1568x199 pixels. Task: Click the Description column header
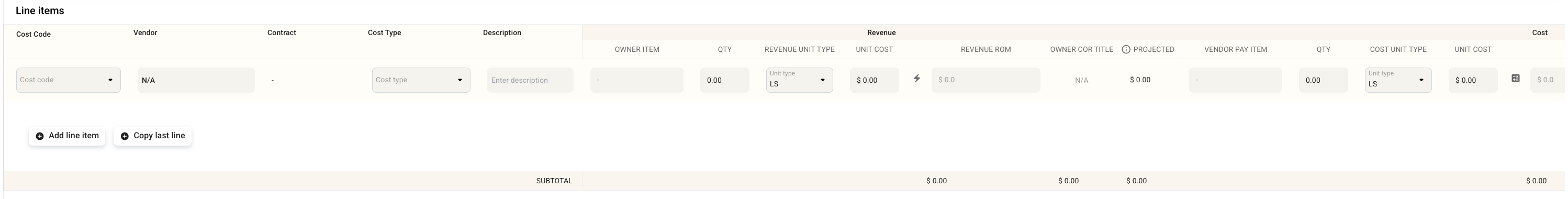(502, 33)
